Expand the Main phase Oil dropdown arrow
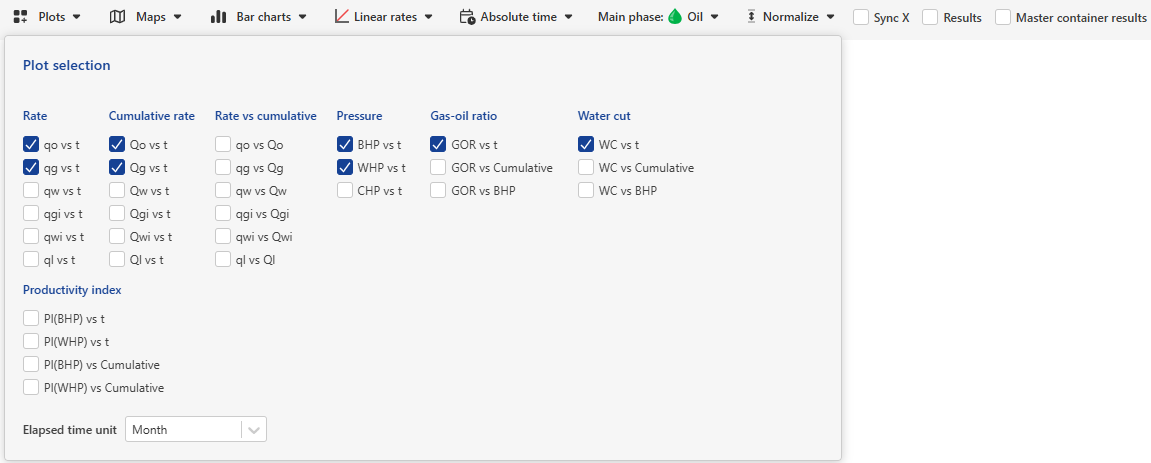Viewport: 1151px width, 463px height. click(714, 17)
